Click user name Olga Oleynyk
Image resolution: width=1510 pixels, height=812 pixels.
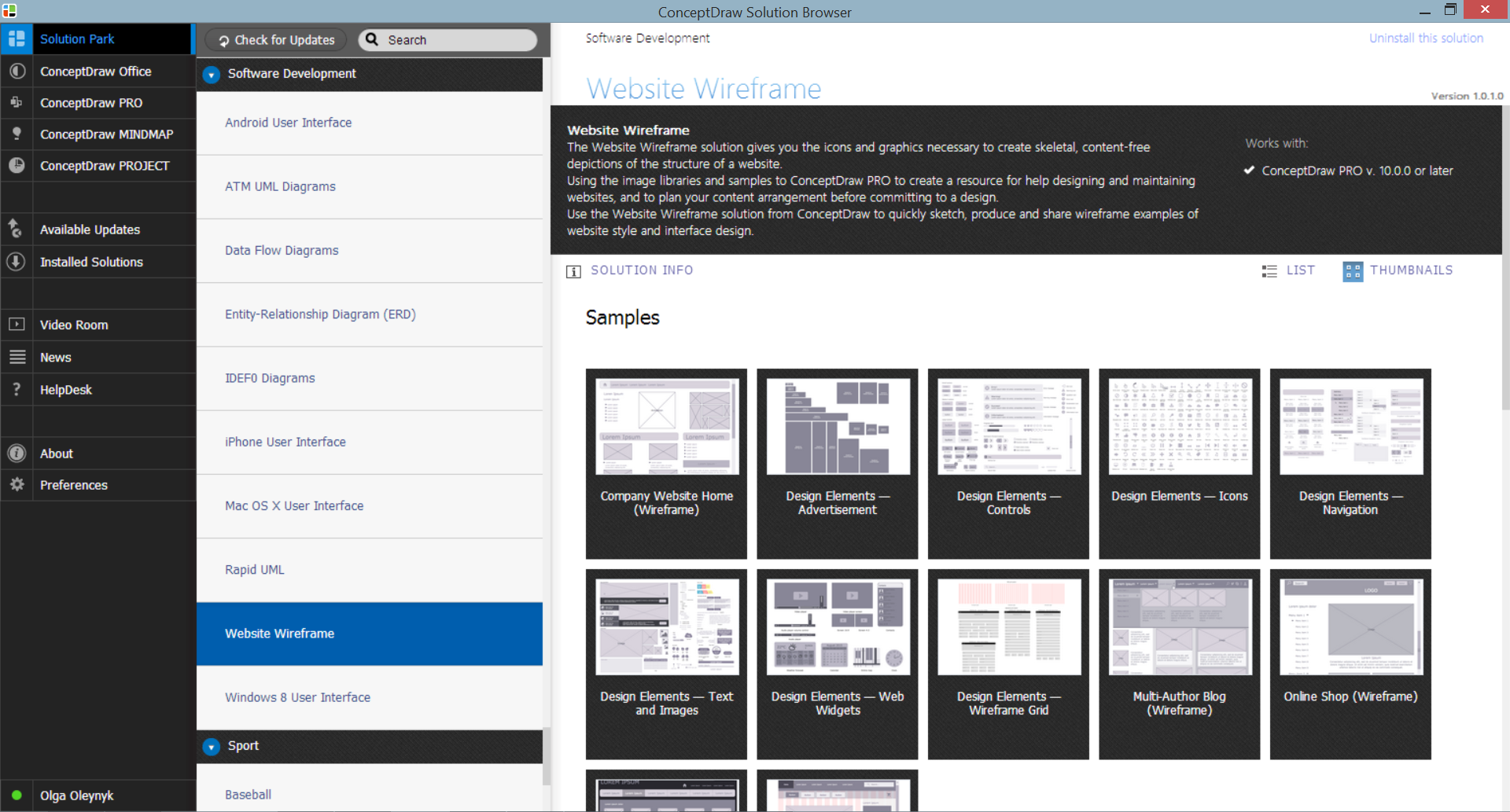pyautogui.click(x=77, y=795)
